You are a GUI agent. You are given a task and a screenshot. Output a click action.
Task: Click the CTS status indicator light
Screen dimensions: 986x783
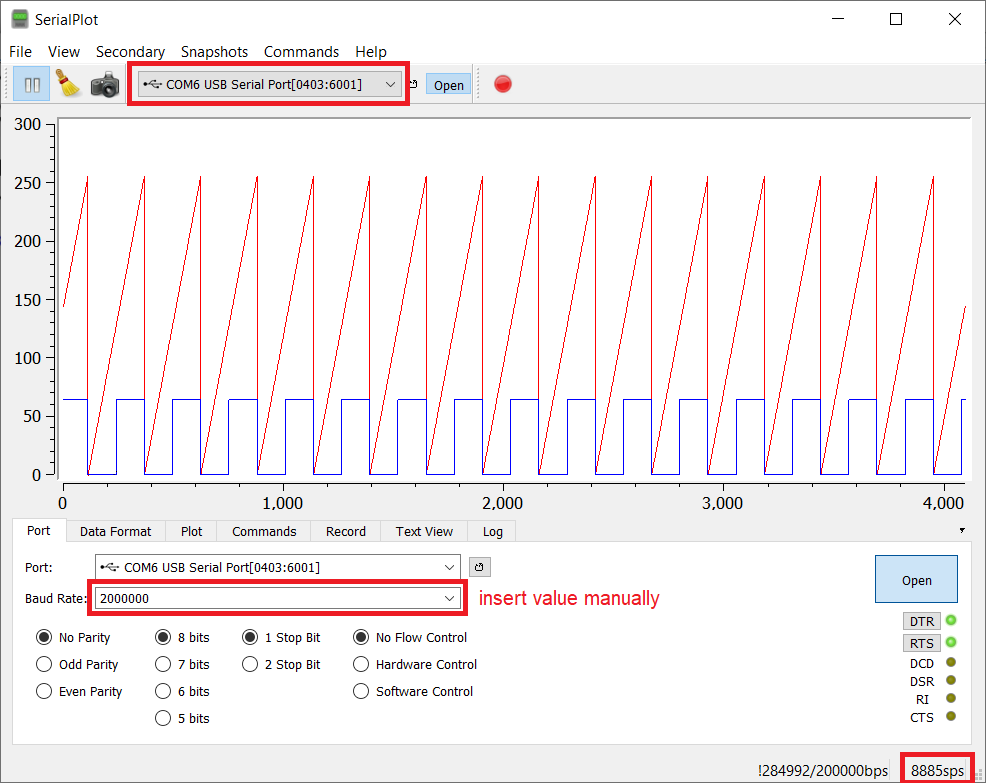pos(950,717)
